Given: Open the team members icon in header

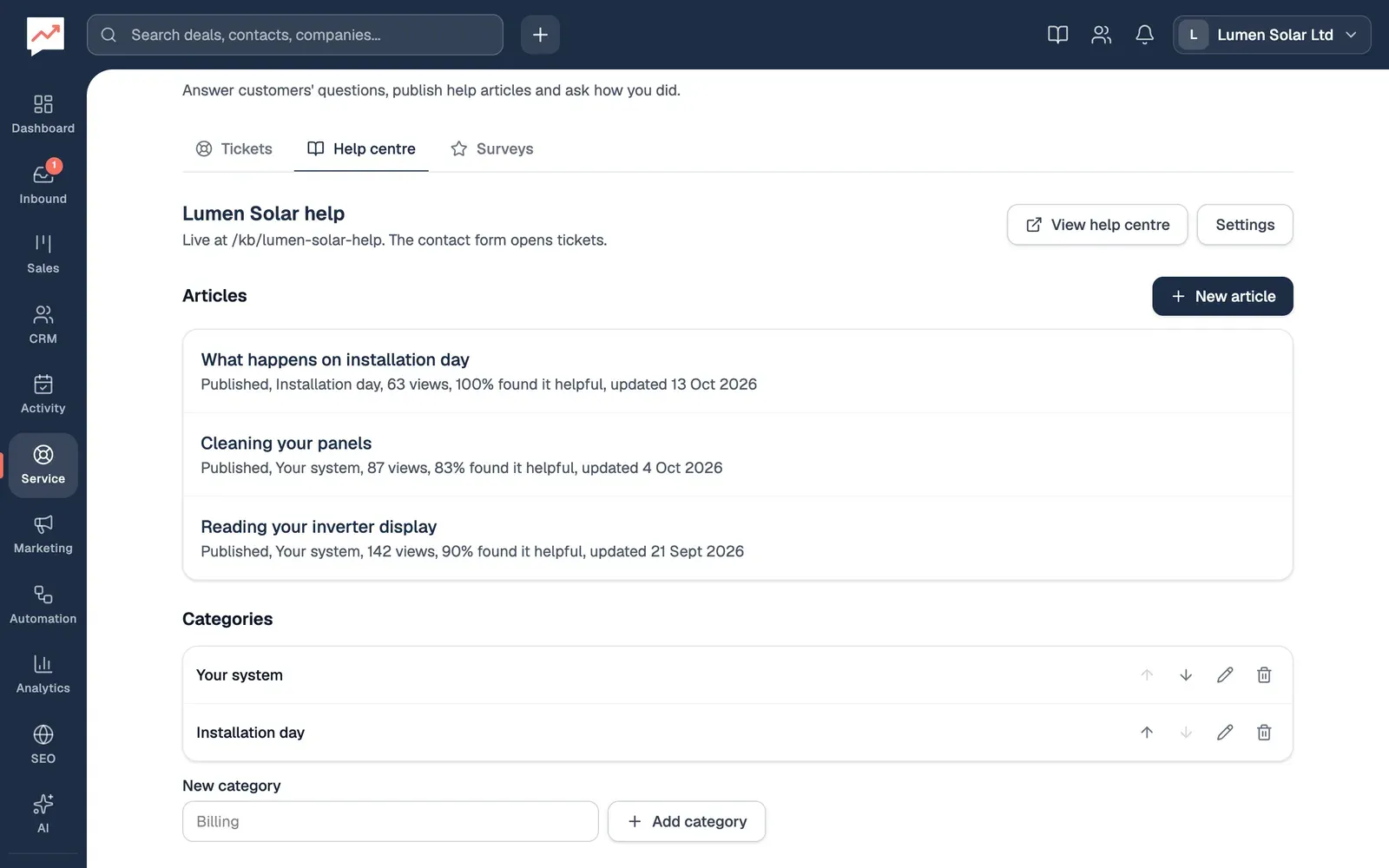Looking at the screenshot, I should [1101, 35].
